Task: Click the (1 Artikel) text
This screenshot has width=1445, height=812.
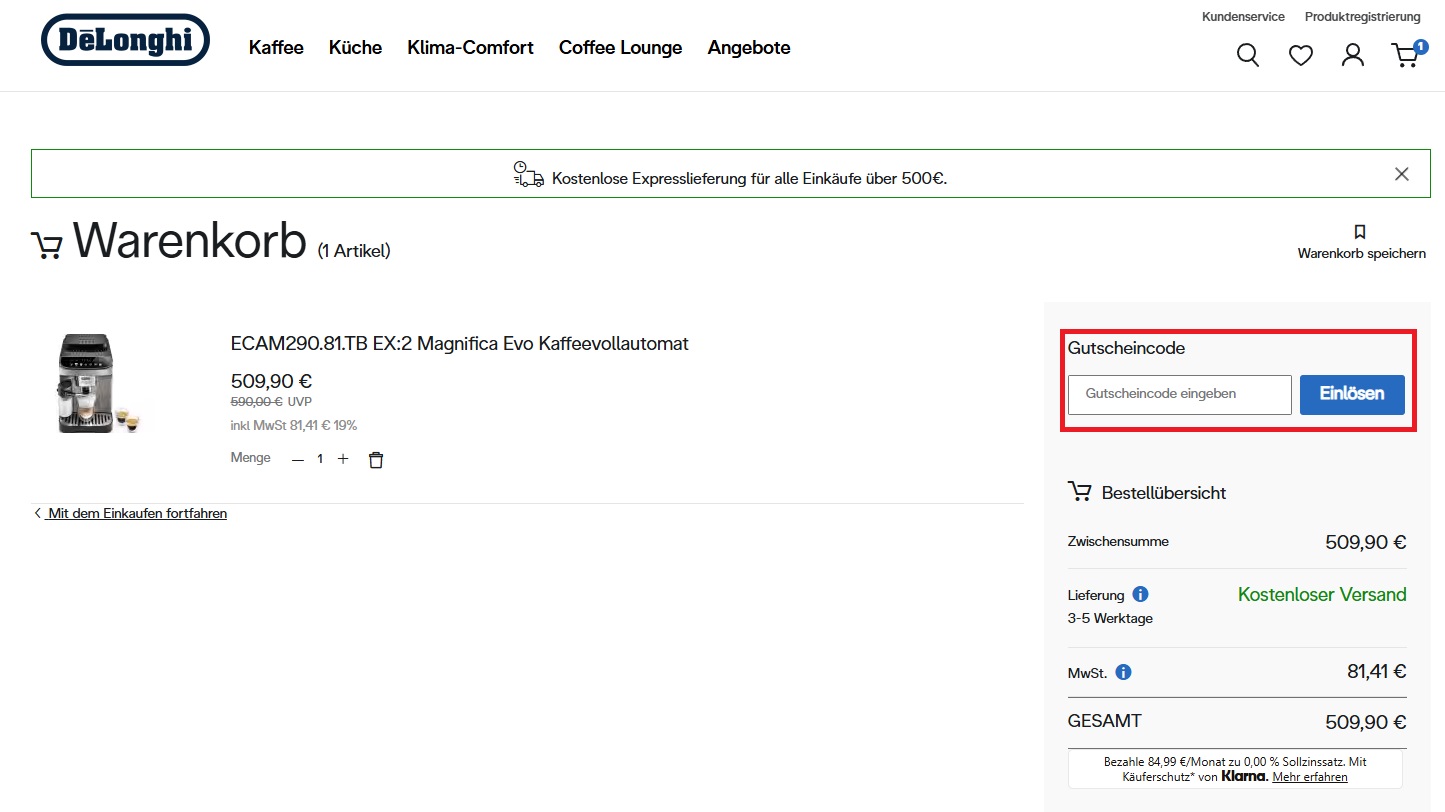Action: 354,251
